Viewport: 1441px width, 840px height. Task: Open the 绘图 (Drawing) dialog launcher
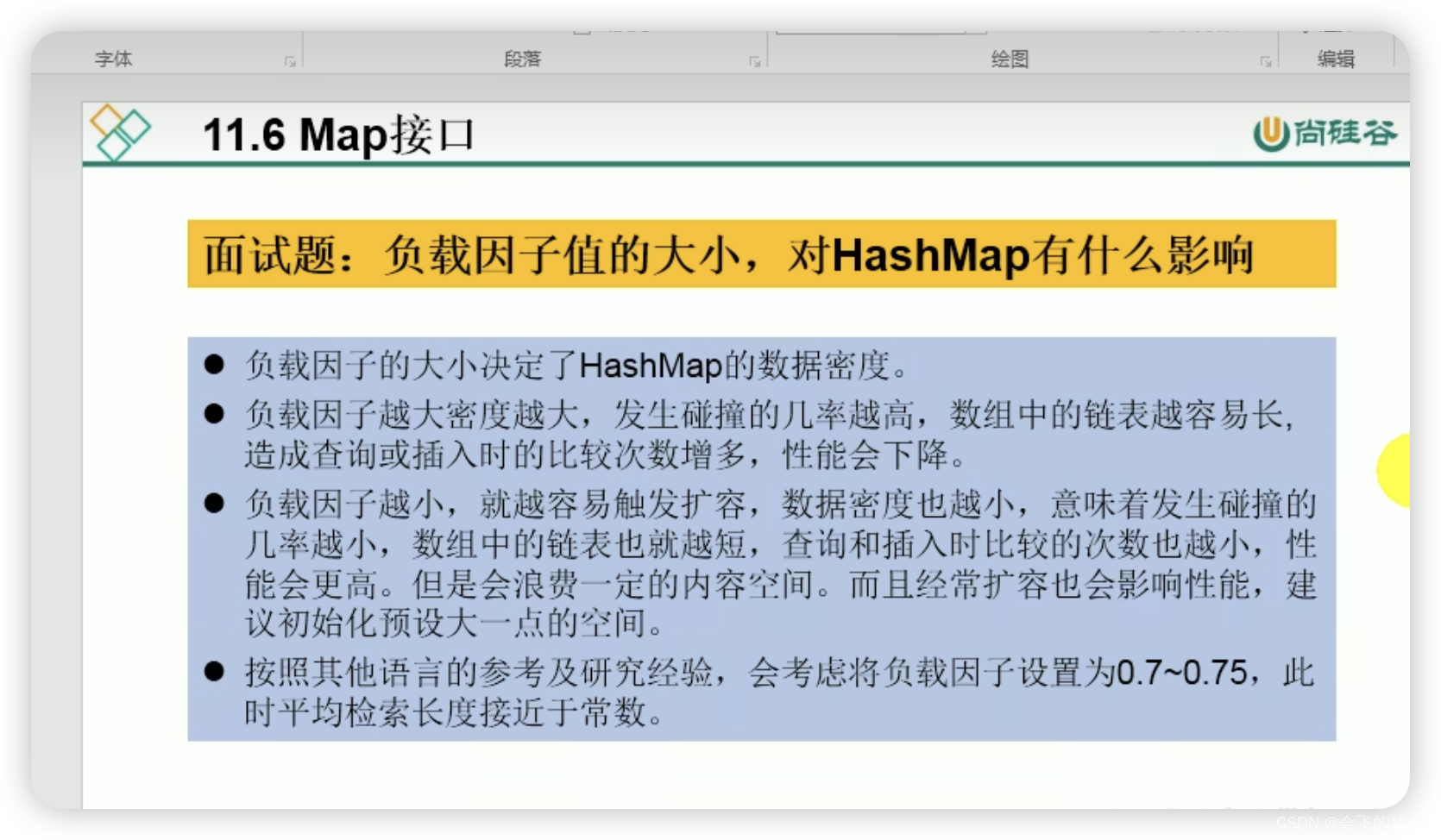click(x=1265, y=62)
